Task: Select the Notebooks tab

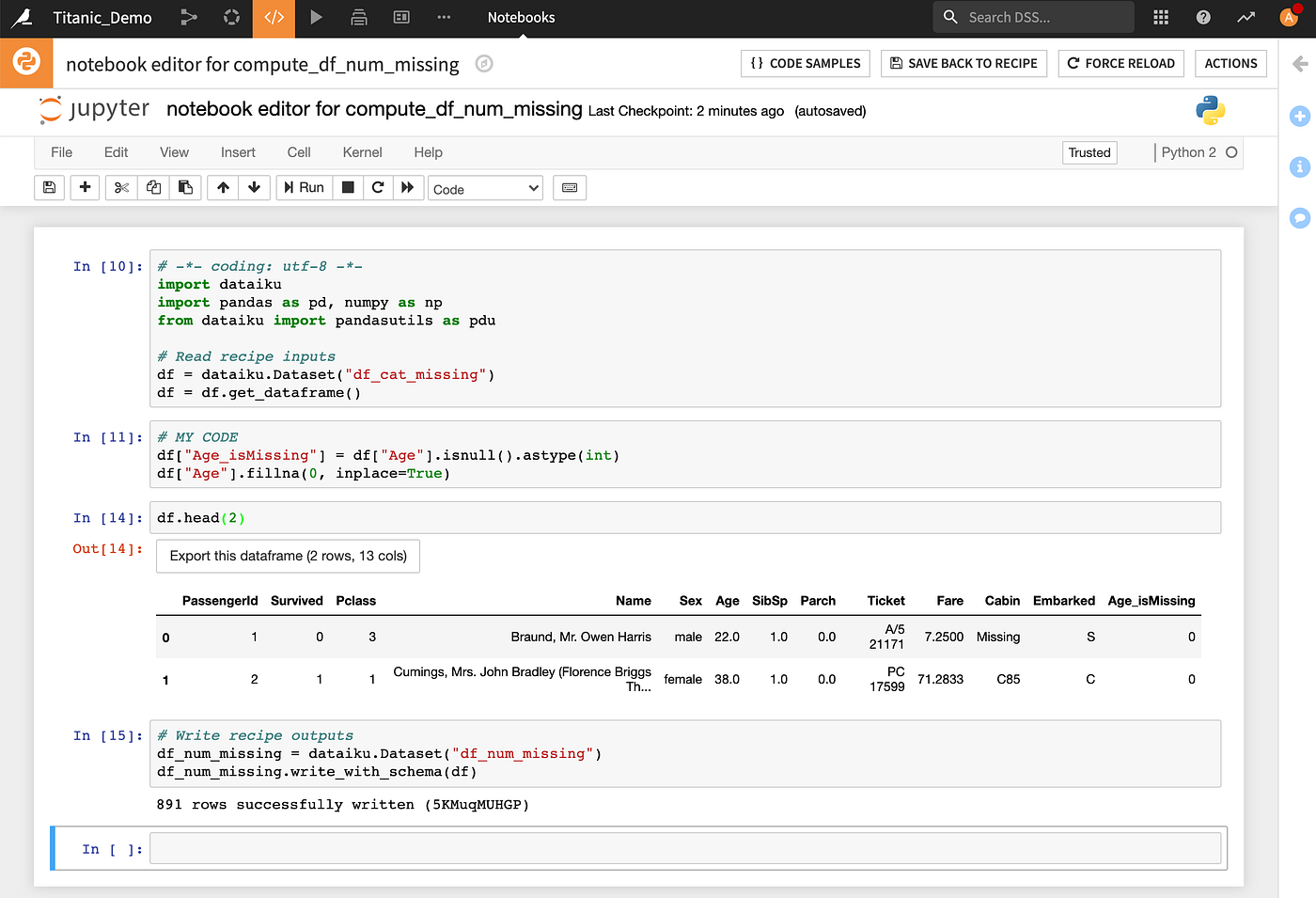Action: click(519, 17)
